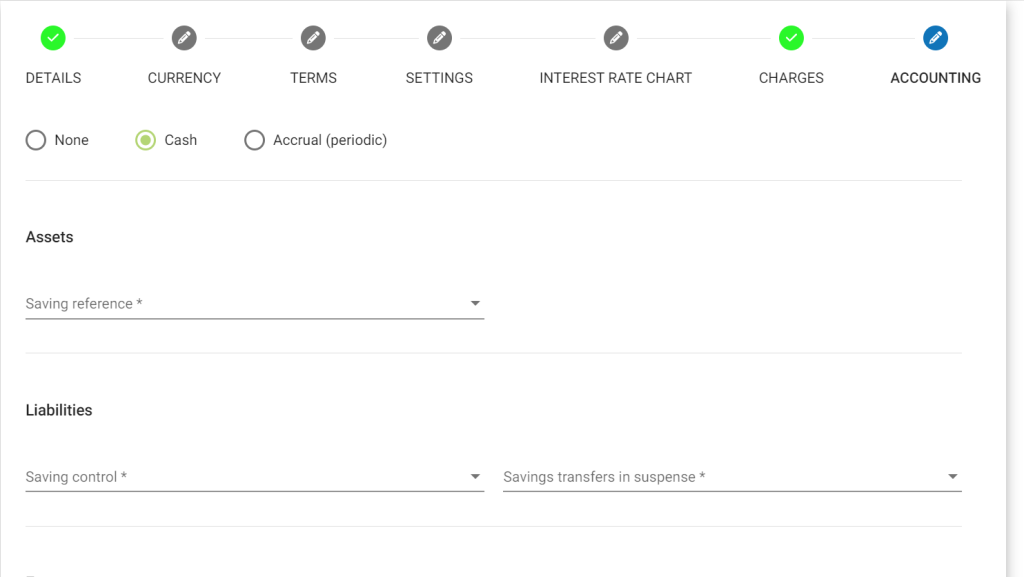This screenshot has width=1024, height=577.
Task: Open the INTEREST RATE CHART step label
Action: click(616, 78)
